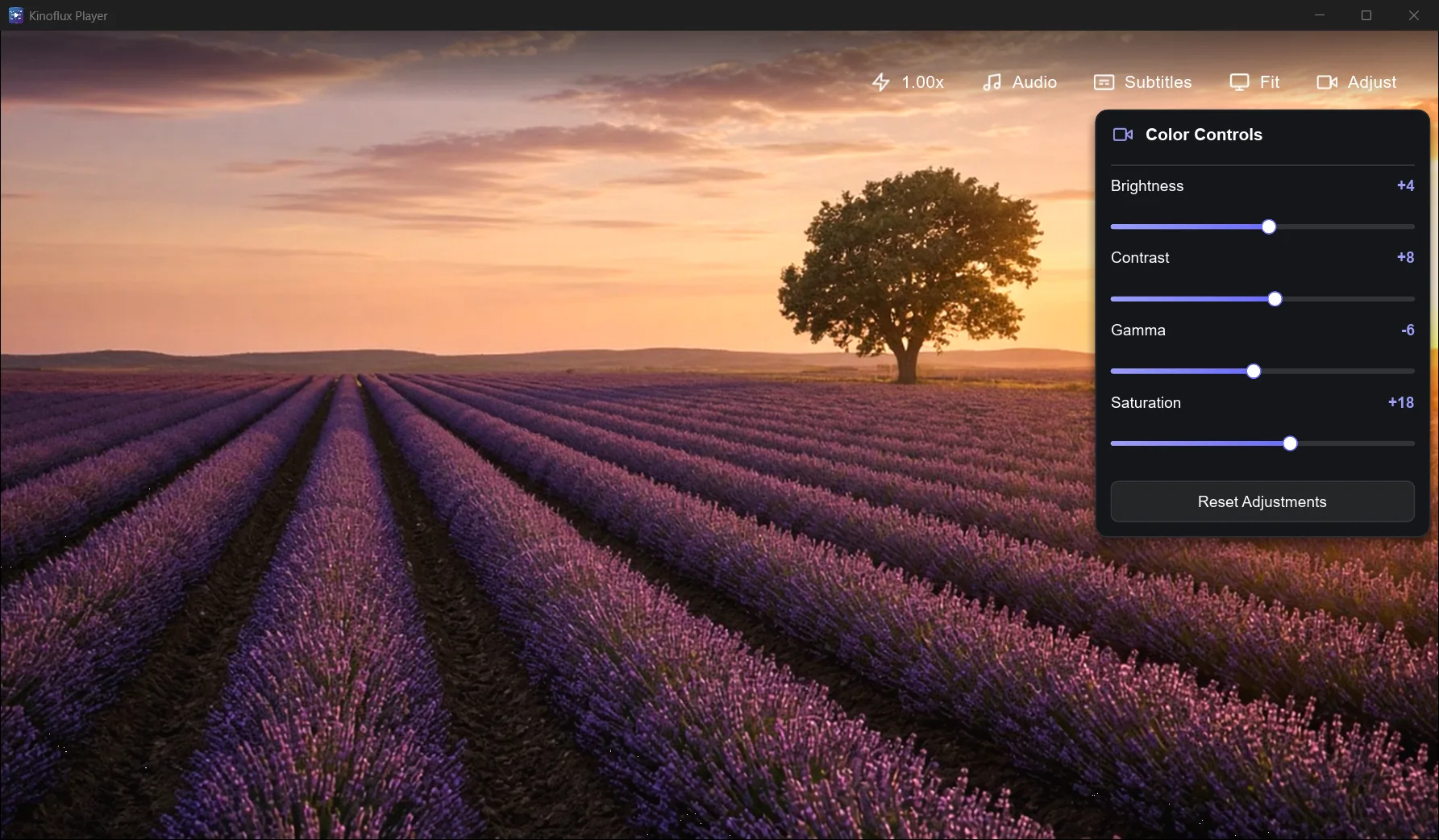1439x840 pixels.
Task: Click the music note Audio icon
Action: (992, 82)
